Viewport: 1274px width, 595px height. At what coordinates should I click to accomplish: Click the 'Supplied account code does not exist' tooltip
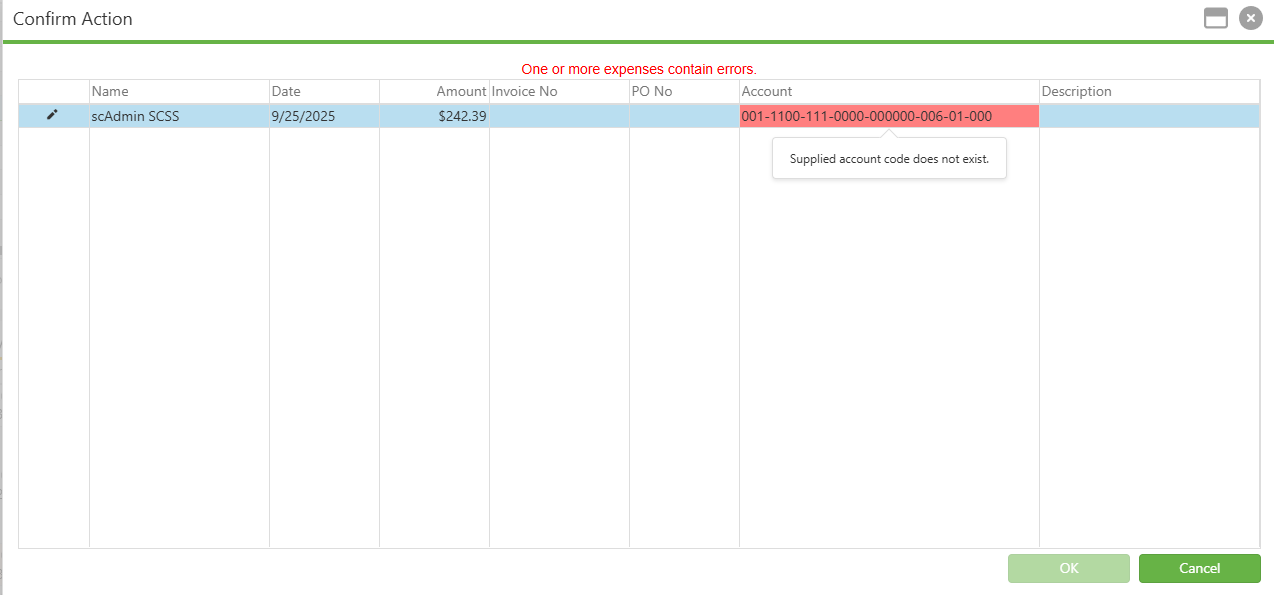click(x=889, y=159)
